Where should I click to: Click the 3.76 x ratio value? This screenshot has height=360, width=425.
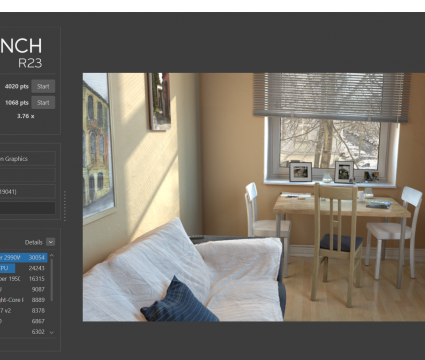tap(25, 116)
